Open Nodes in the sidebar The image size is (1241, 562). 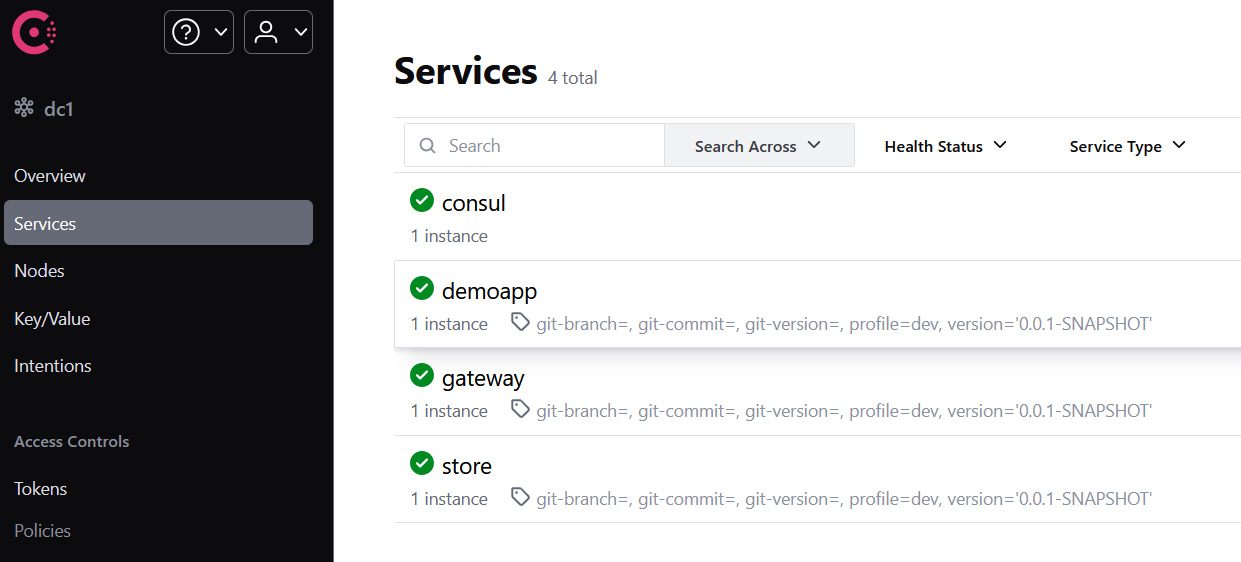(40, 271)
